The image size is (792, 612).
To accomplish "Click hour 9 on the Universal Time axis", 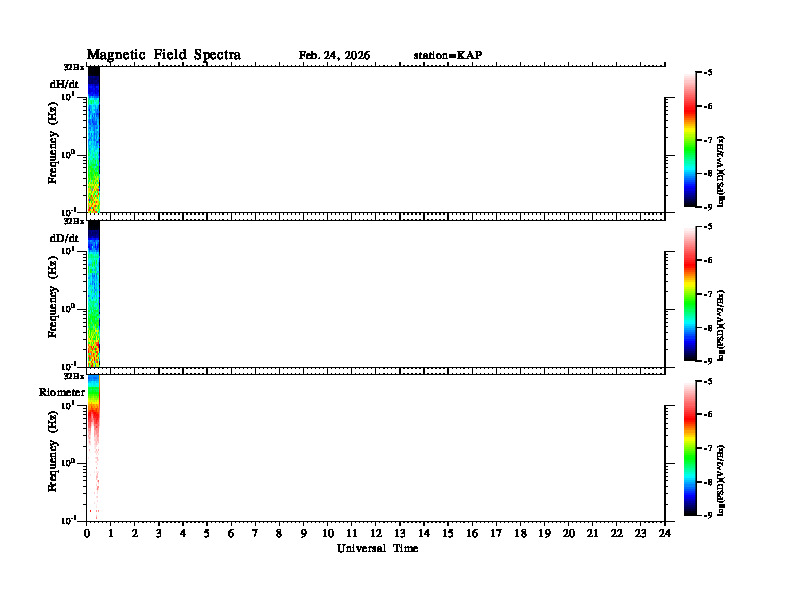I will pyautogui.click(x=304, y=534).
